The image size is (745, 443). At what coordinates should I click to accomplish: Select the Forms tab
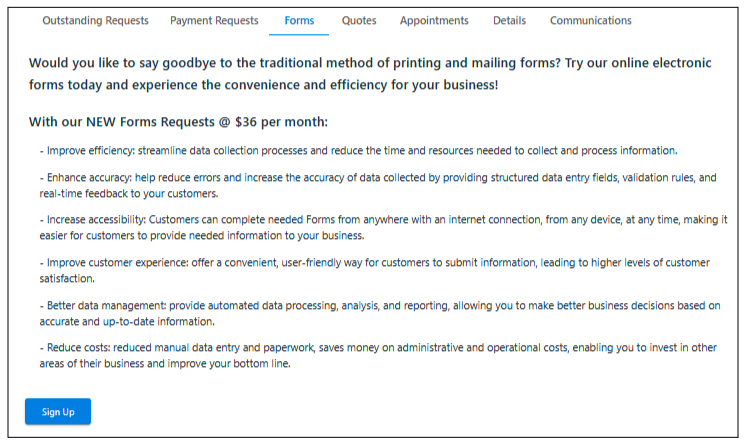[x=299, y=21]
